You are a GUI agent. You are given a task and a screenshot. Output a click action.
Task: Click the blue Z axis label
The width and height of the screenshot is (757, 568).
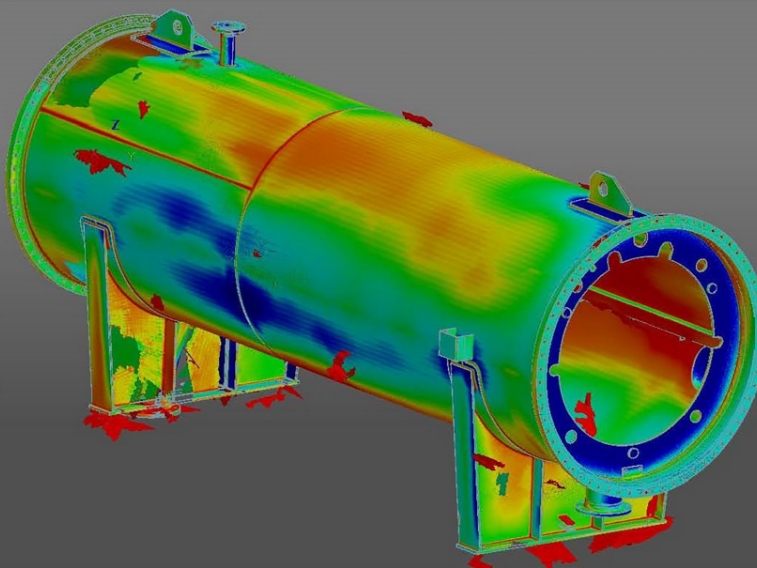[x=116, y=125]
